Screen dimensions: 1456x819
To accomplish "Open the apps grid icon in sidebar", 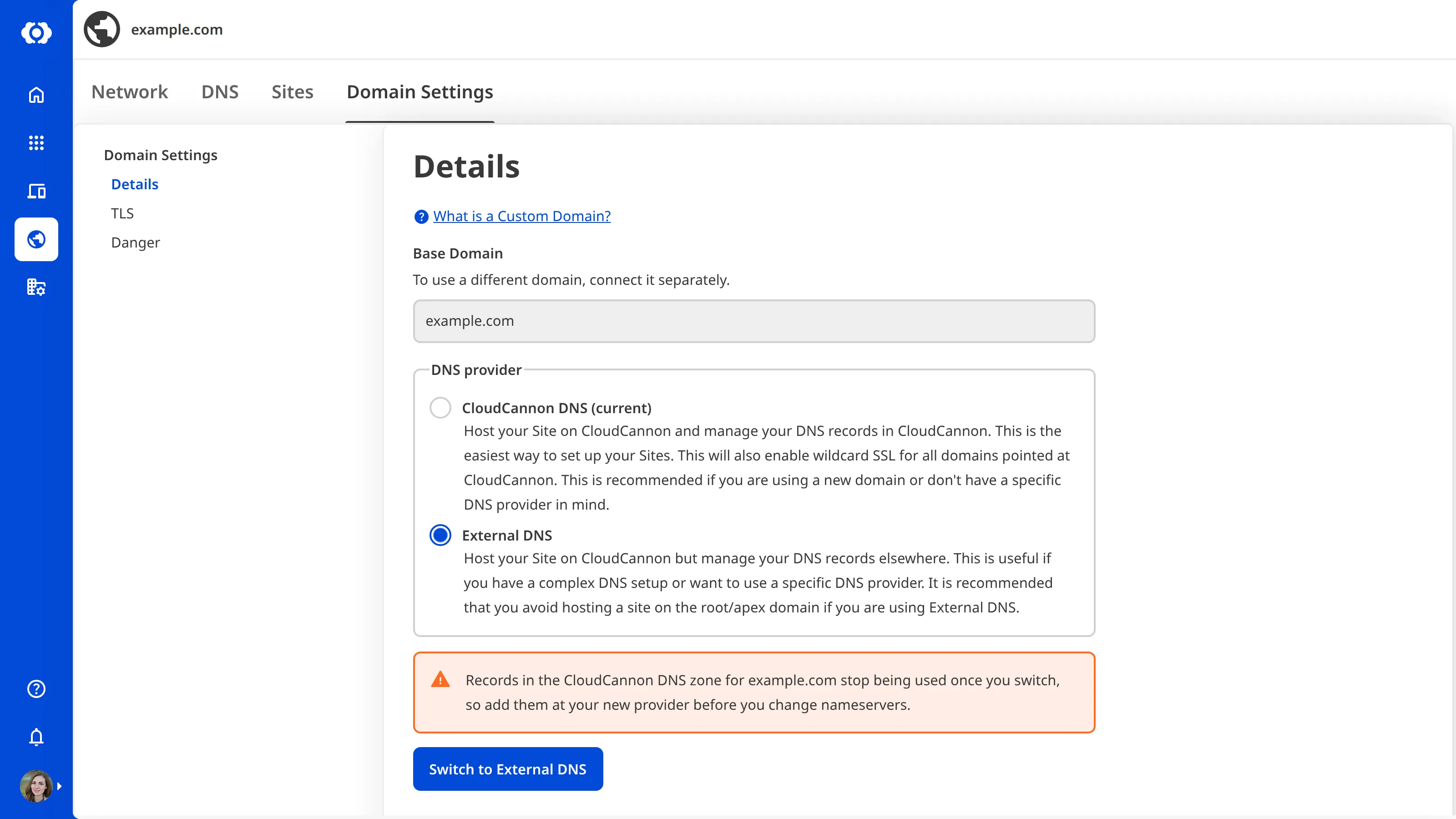I will [x=36, y=143].
